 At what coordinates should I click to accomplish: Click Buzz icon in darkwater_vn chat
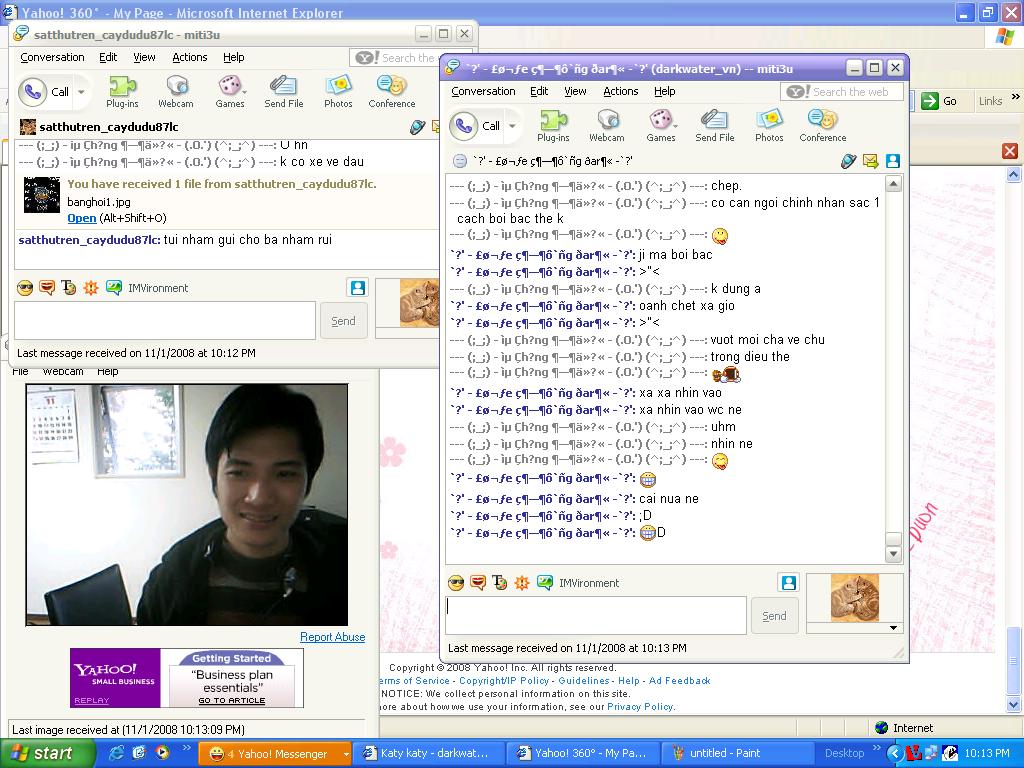coord(522,583)
